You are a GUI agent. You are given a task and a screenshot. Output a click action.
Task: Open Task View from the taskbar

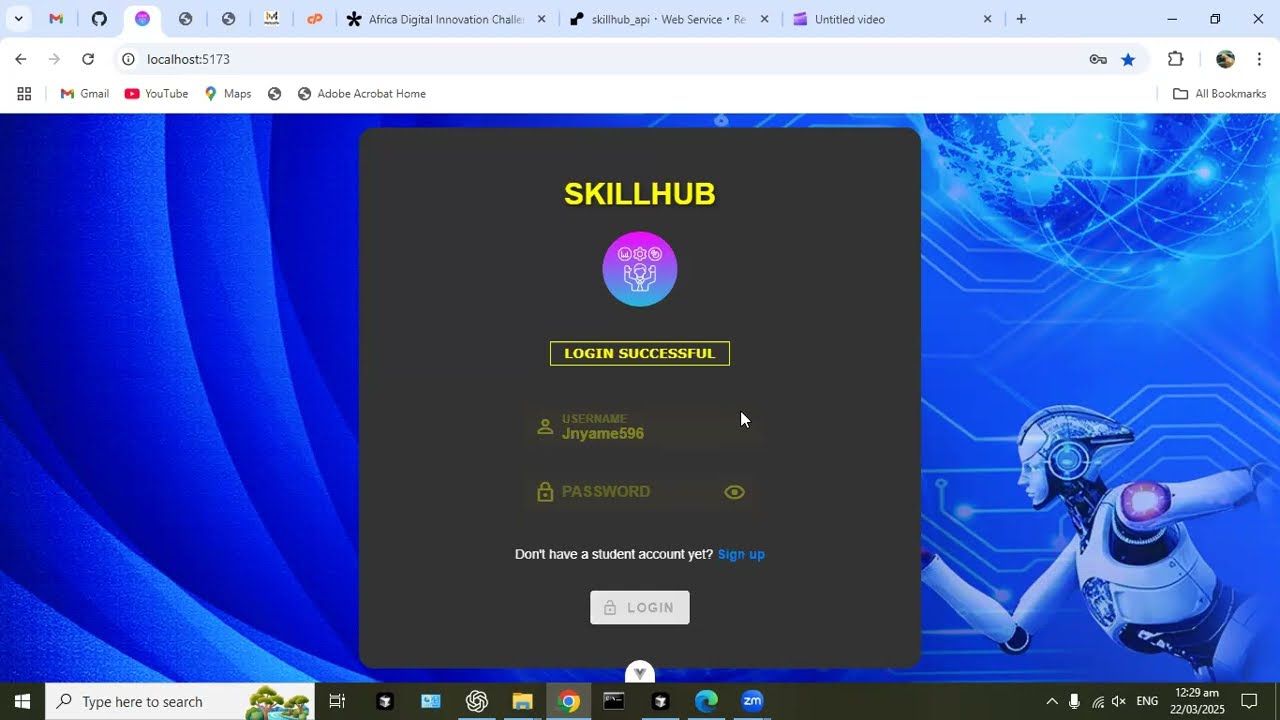coord(337,701)
